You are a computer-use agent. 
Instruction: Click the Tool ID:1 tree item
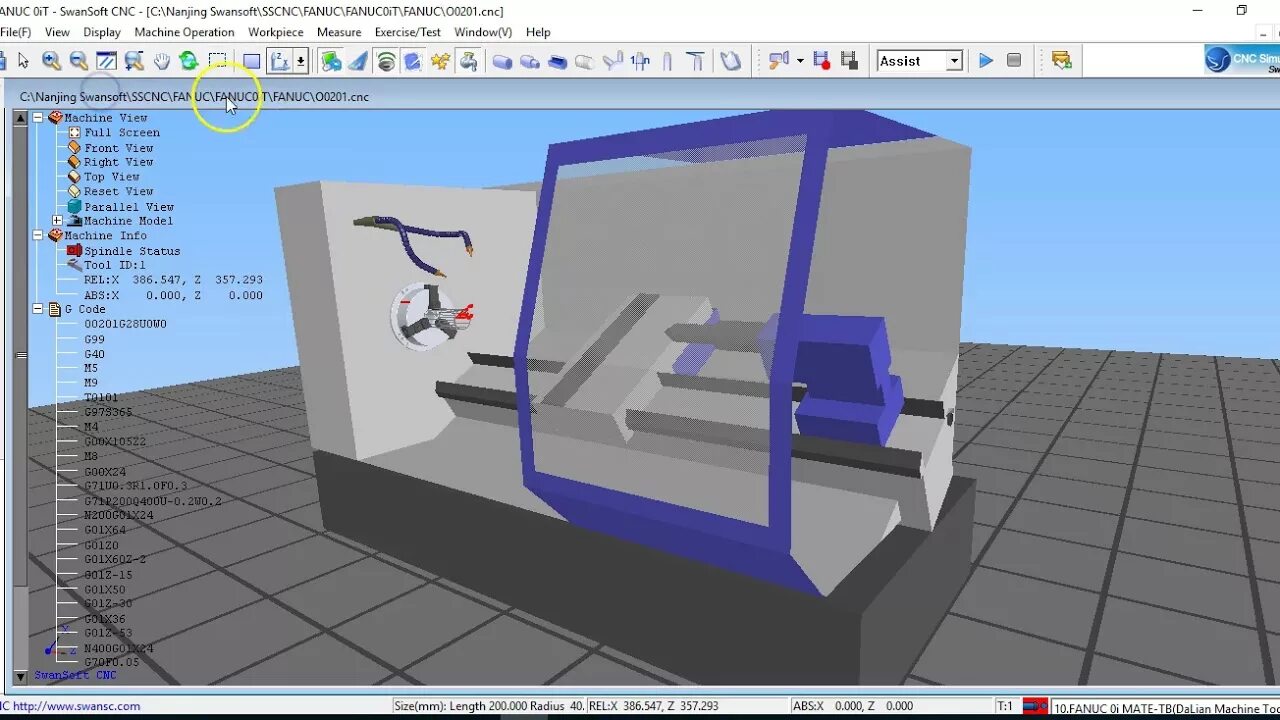point(114,265)
